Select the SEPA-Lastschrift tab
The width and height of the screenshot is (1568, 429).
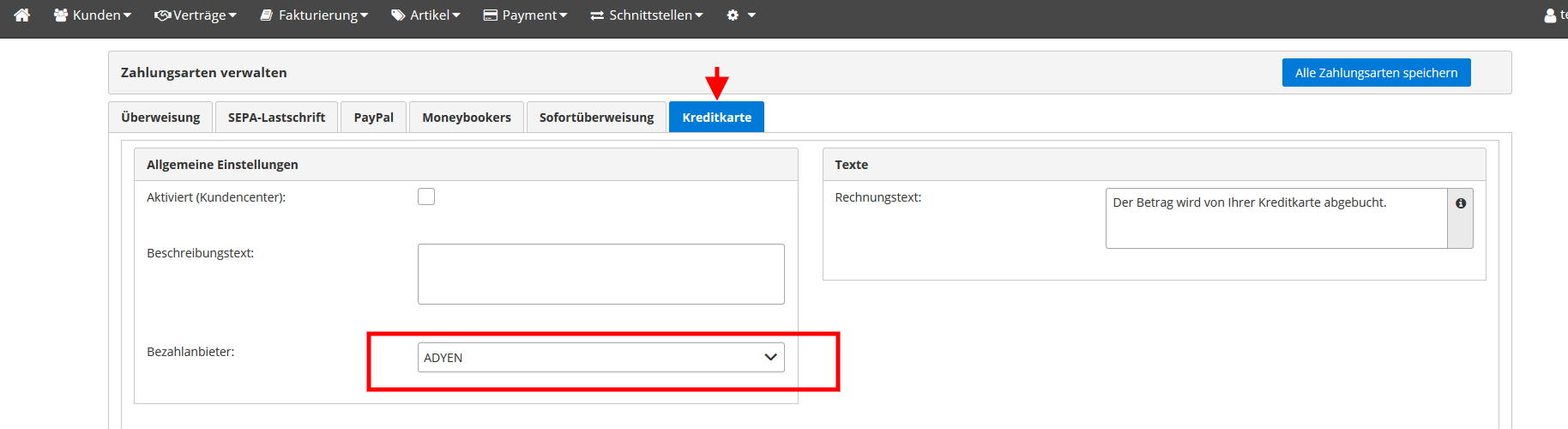coord(276,118)
